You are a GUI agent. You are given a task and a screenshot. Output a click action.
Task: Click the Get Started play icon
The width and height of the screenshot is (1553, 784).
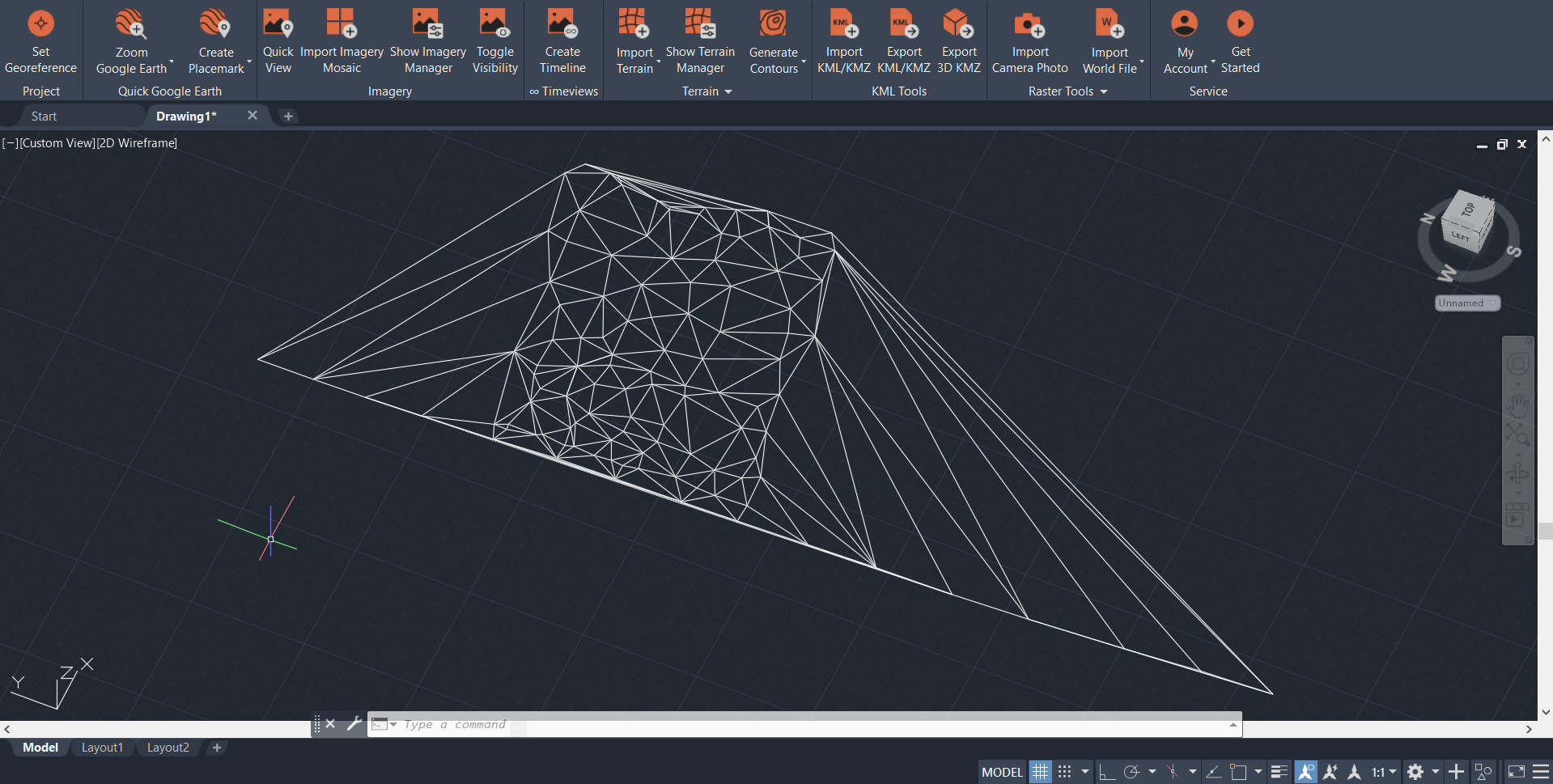1240,23
